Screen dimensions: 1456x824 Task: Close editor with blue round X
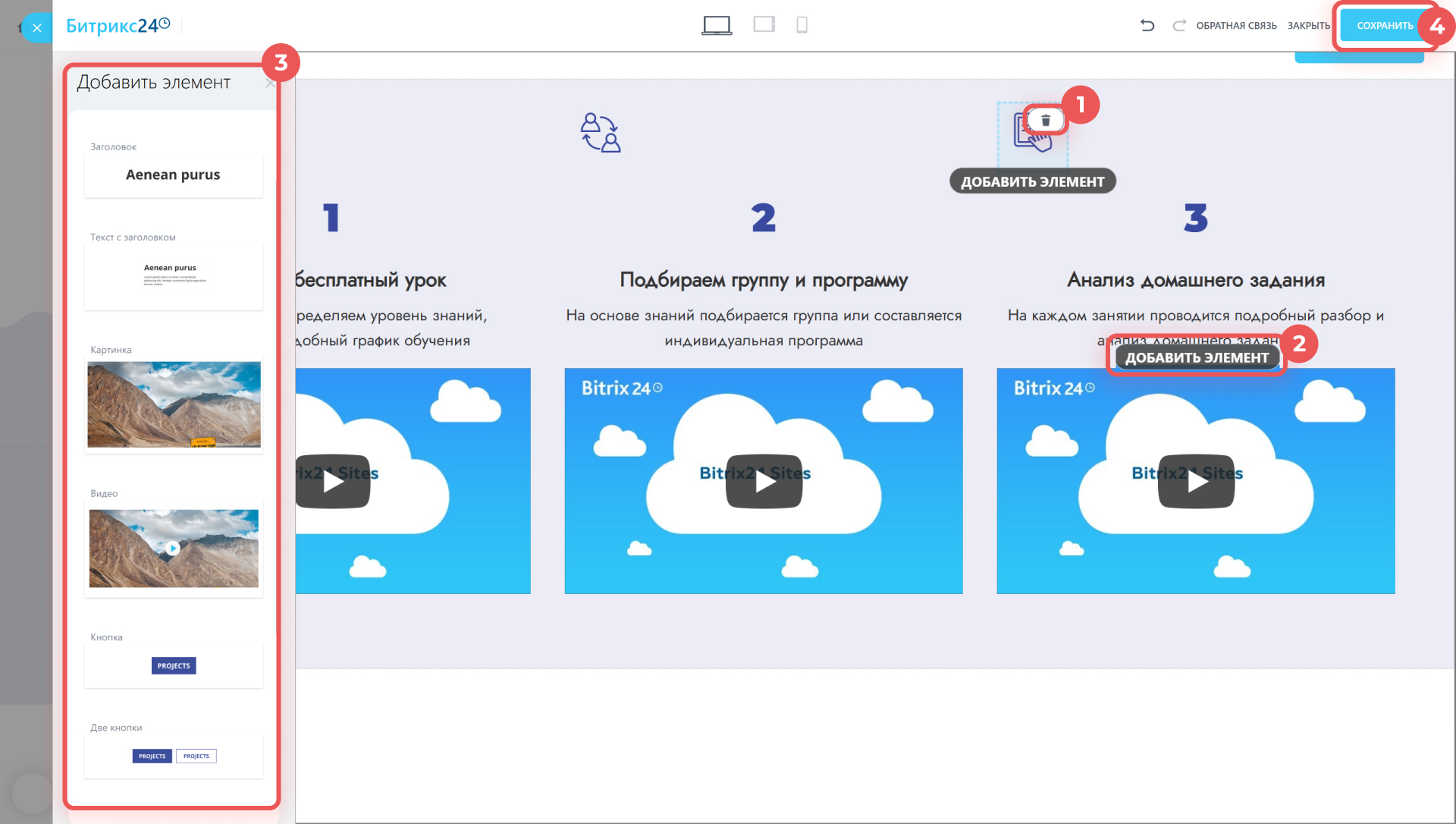click(36, 28)
